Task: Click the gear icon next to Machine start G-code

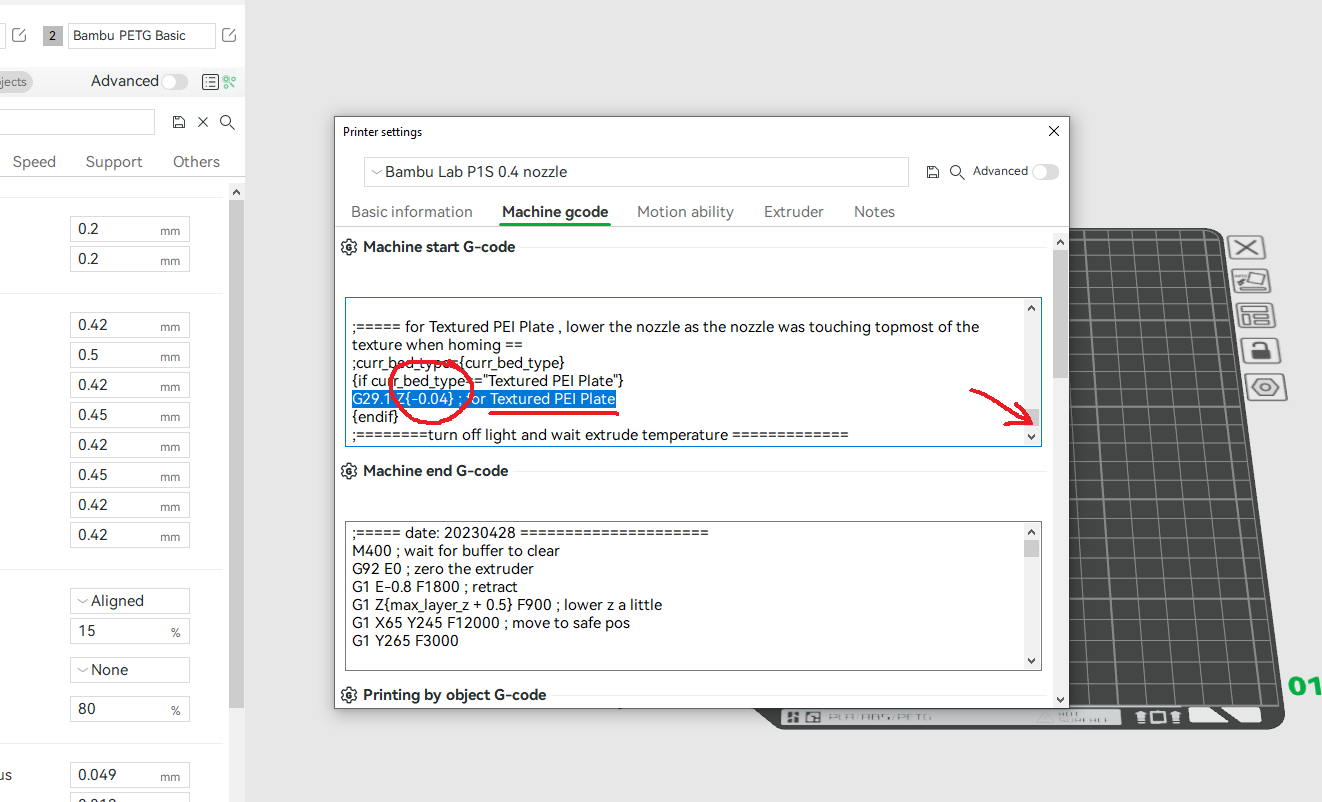Action: [349, 247]
